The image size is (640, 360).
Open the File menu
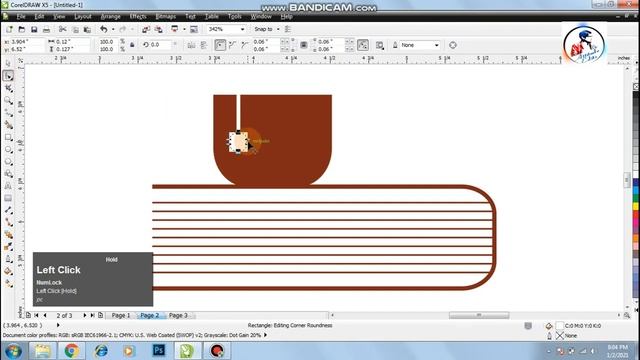pyautogui.click(x=21, y=16)
